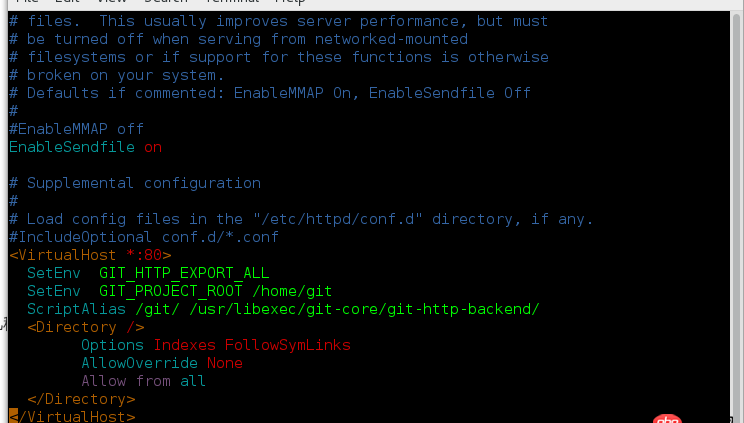
Task: Open the View menu in menu bar
Action: click(x=112, y=1)
